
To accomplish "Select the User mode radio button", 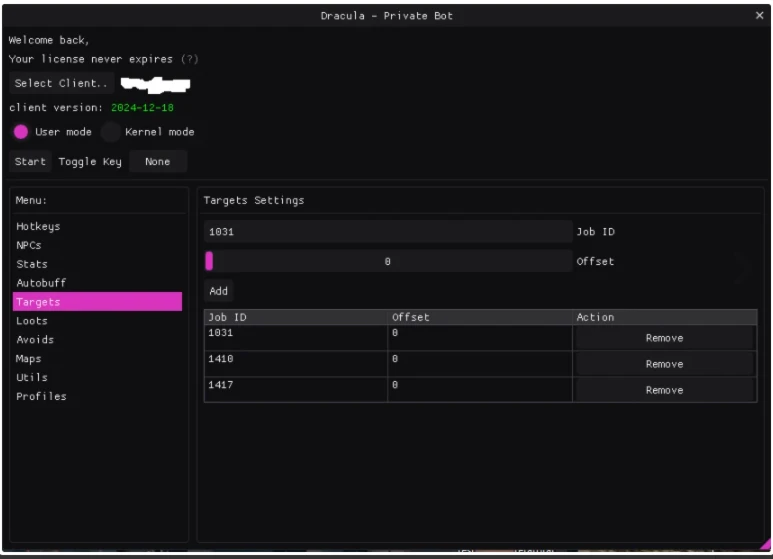I will (x=21, y=132).
